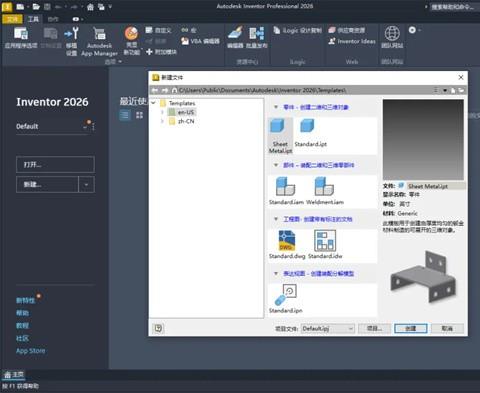Switch to the Collaborate (协作) ribbon tab
This screenshot has height=393, width=480.
point(53,19)
